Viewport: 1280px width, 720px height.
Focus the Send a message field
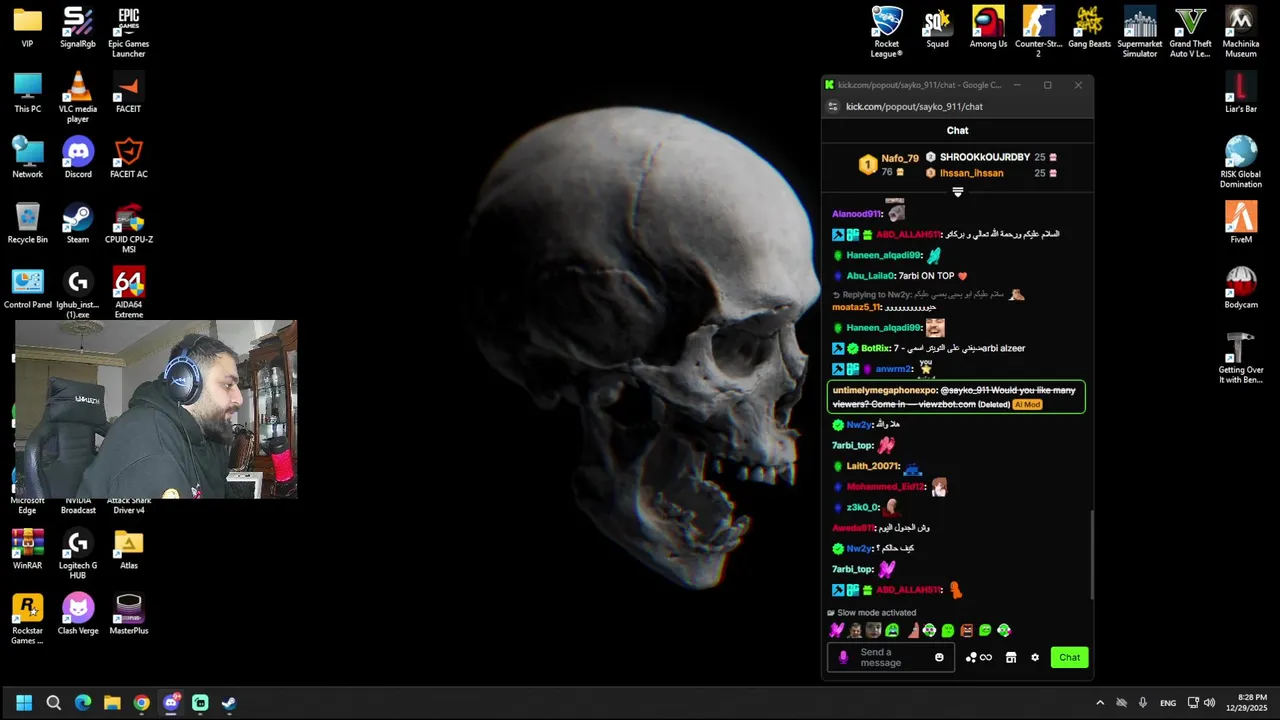click(890, 657)
